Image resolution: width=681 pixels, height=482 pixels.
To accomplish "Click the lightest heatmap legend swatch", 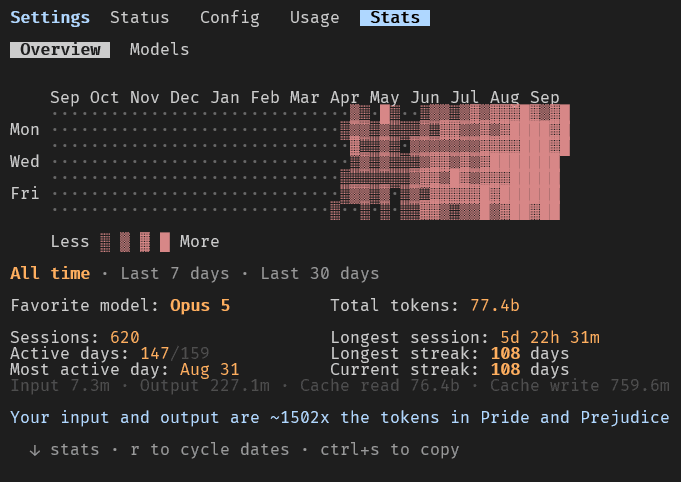I will (105, 242).
